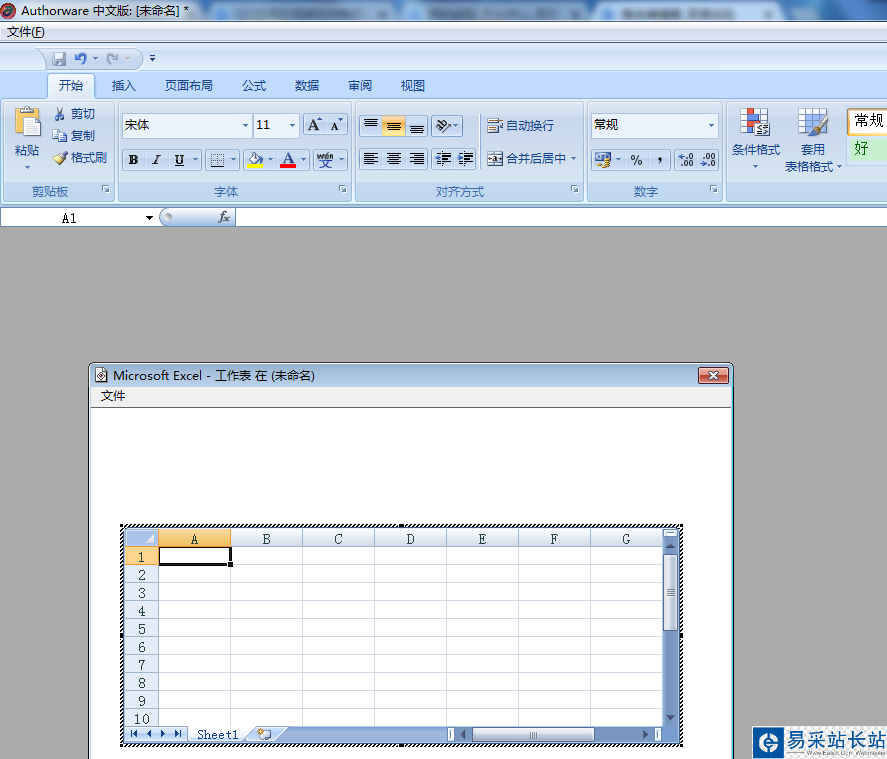887x759 pixels.
Task: Open Customize Quick Access Toolbar dropdown
Action: 152,58
